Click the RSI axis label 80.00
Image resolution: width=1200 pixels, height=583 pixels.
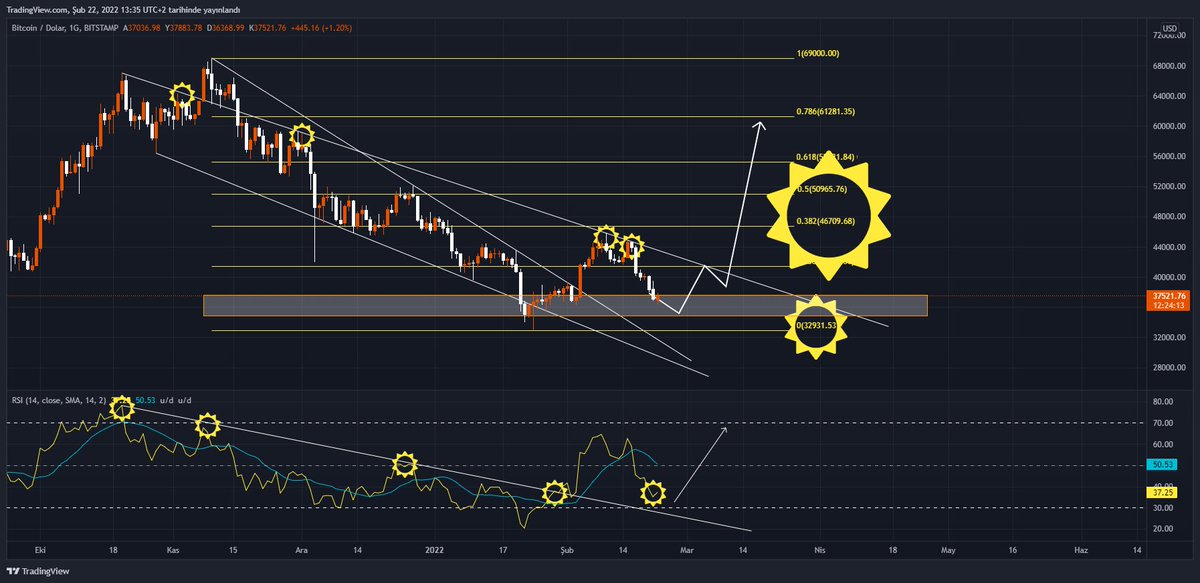(1164, 402)
